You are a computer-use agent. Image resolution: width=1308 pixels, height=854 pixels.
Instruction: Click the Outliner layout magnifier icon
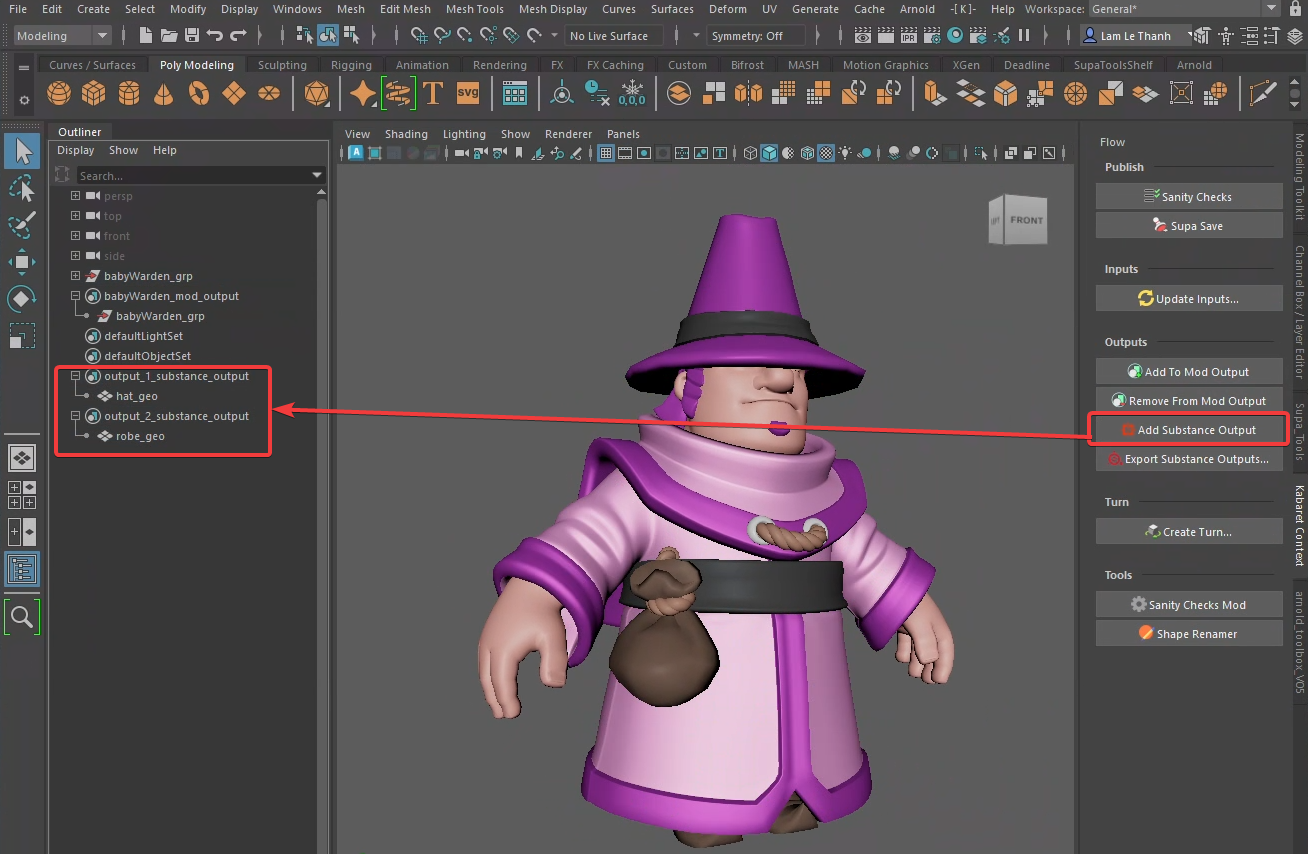22,617
